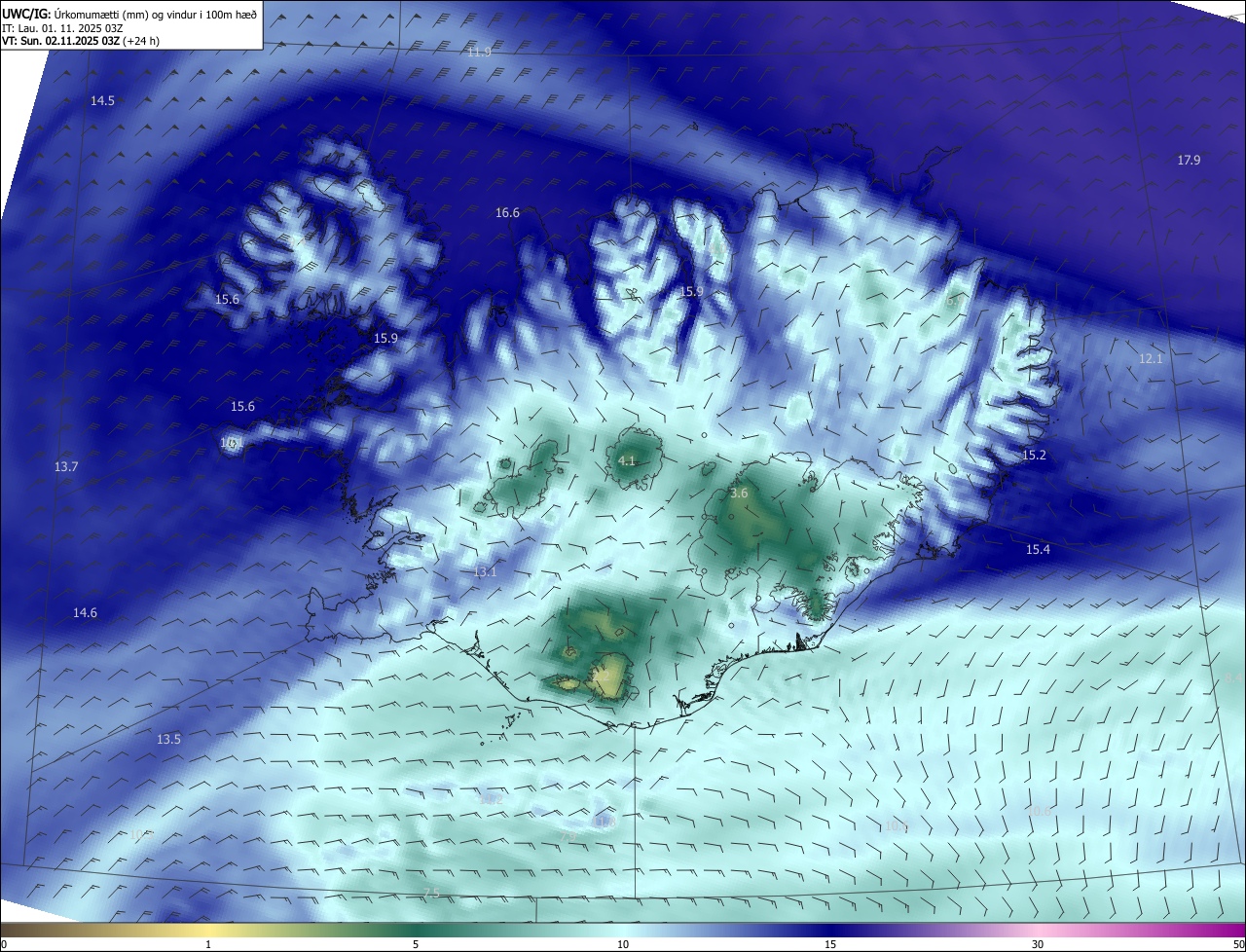The height and width of the screenshot is (952, 1246).
Task: Click the 4.1 value on Hofsjökull glacier
Action: tap(627, 460)
